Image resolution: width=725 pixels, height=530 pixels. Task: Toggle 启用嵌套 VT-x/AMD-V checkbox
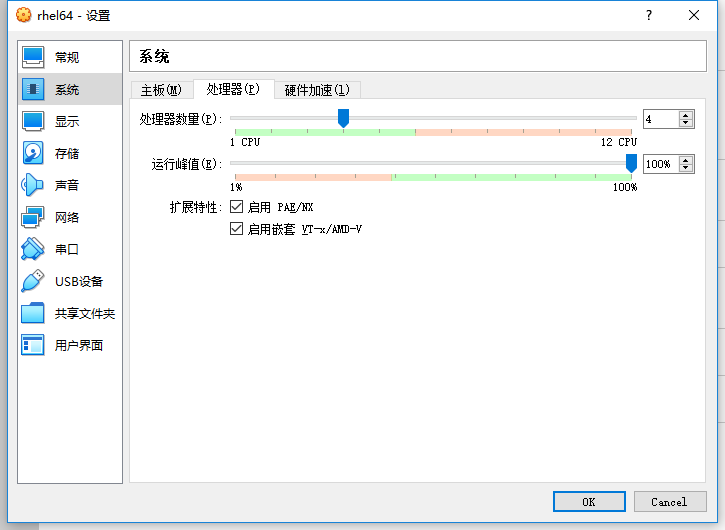coord(237,229)
